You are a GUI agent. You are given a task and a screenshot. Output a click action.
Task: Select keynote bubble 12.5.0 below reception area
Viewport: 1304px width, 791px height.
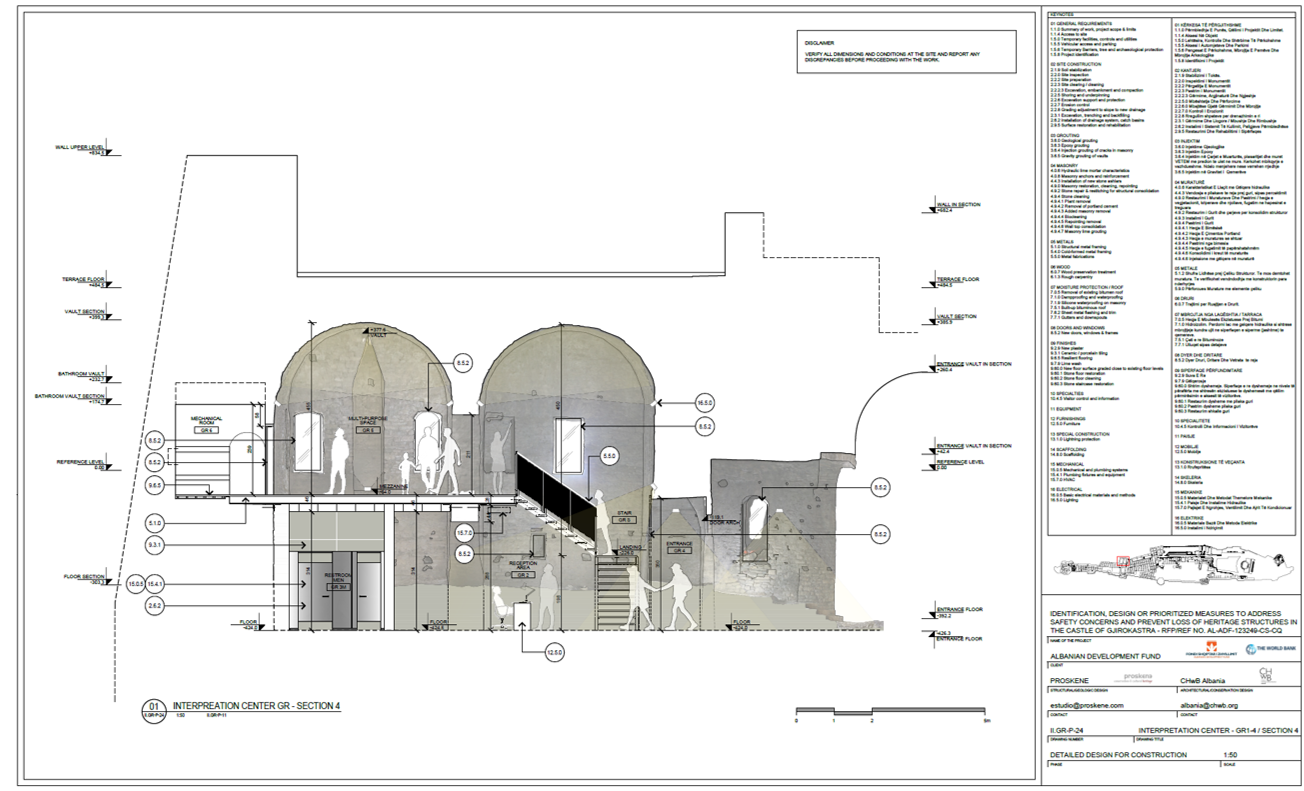coord(555,653)
